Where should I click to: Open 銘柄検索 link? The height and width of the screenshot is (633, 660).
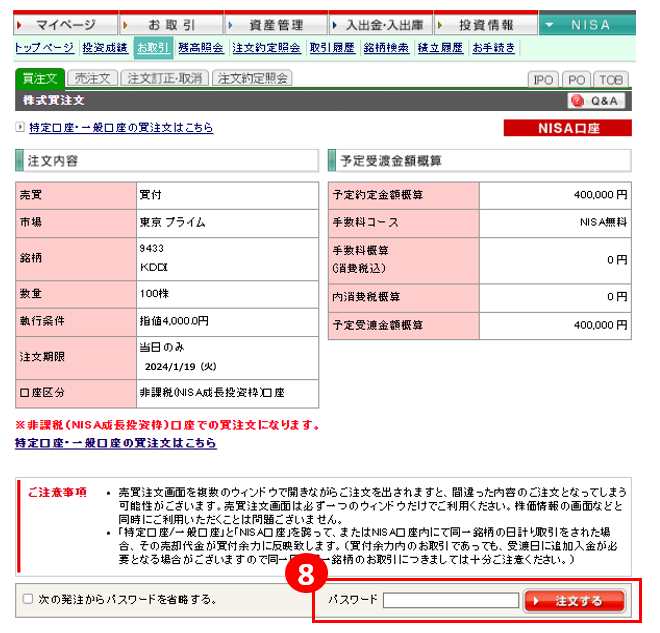click(386, 48)
